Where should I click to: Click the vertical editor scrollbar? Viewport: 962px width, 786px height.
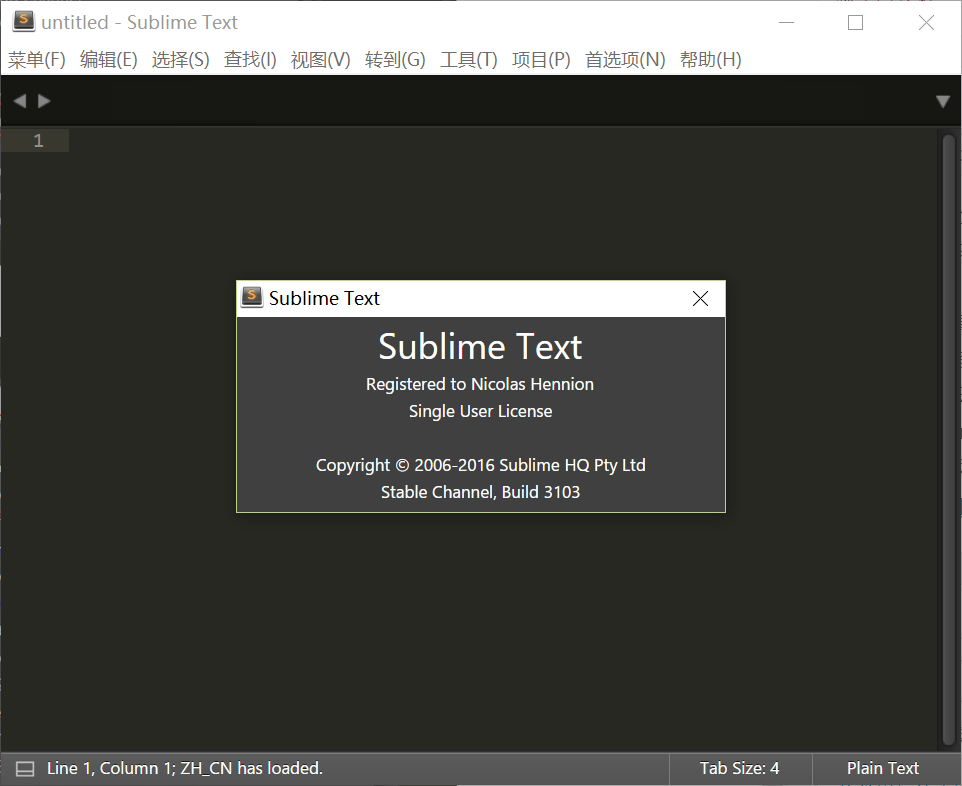pos(949,439)
